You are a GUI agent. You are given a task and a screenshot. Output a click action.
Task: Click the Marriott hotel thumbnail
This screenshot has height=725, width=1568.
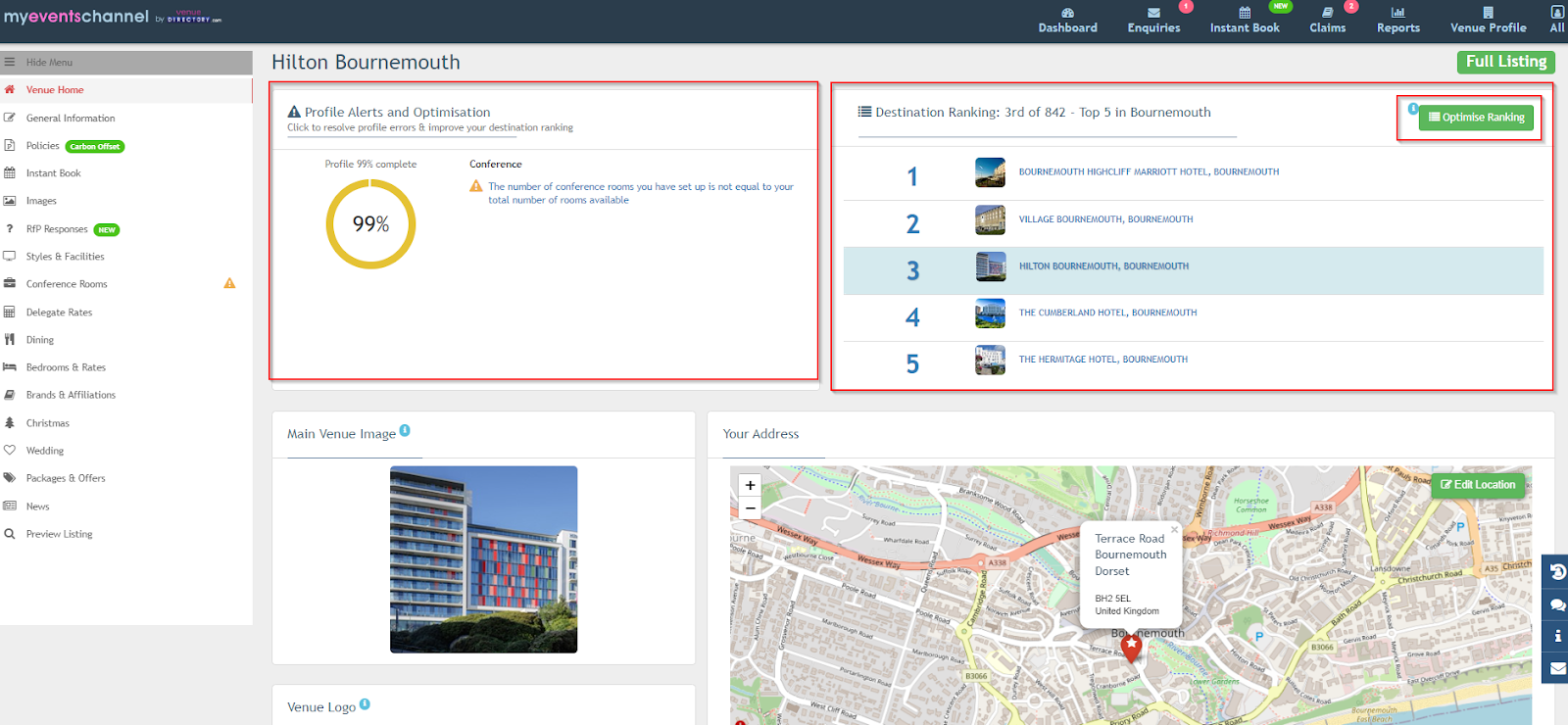990,172
